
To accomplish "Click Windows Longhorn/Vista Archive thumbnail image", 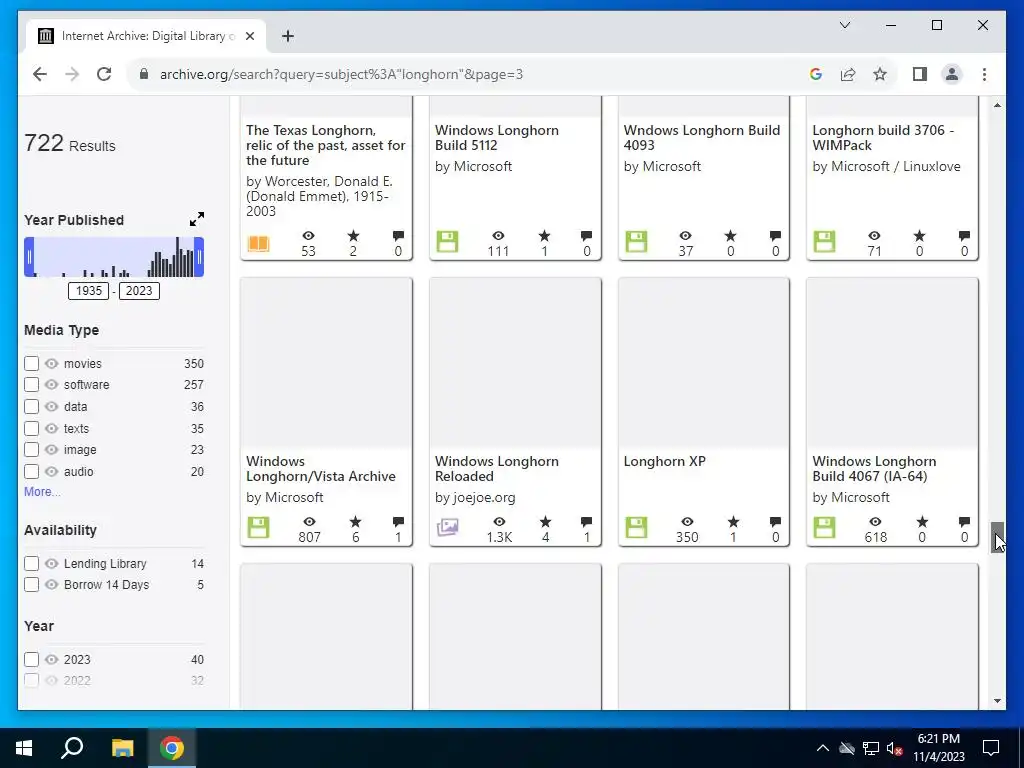I will pos(326,362).
